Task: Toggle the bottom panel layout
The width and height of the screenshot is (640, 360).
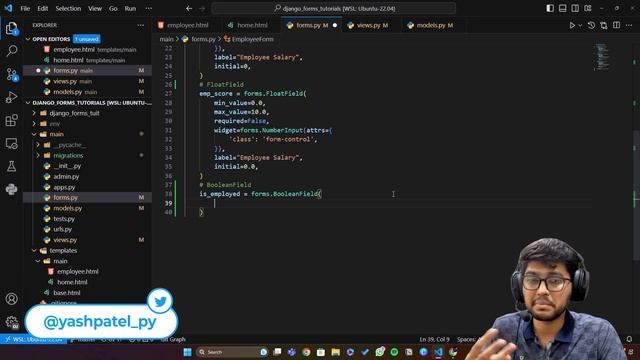Action: (x=562, y=8)
